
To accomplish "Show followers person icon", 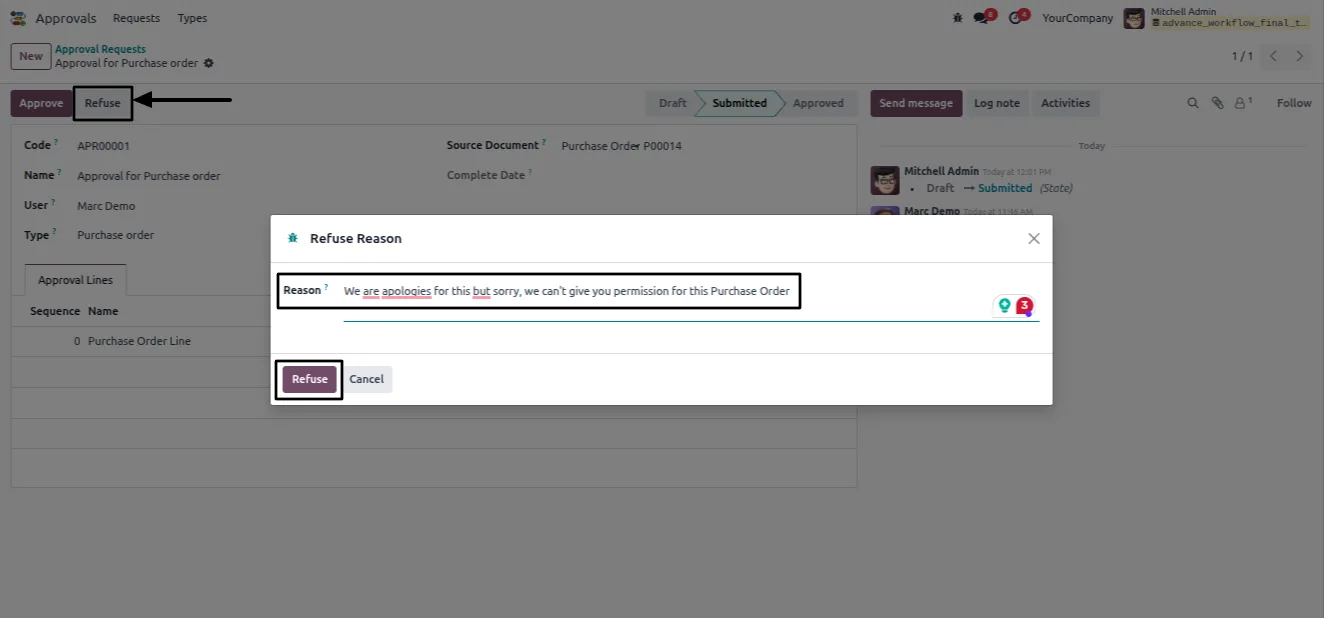I will click(1243, 103).
